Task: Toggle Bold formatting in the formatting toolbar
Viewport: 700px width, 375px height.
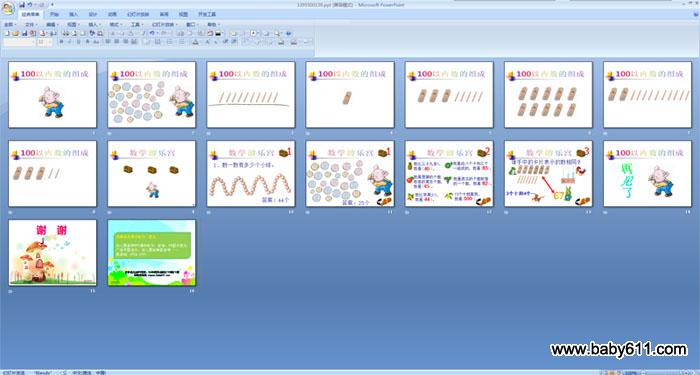Action: pyautogui.click(x=62, y=42)
